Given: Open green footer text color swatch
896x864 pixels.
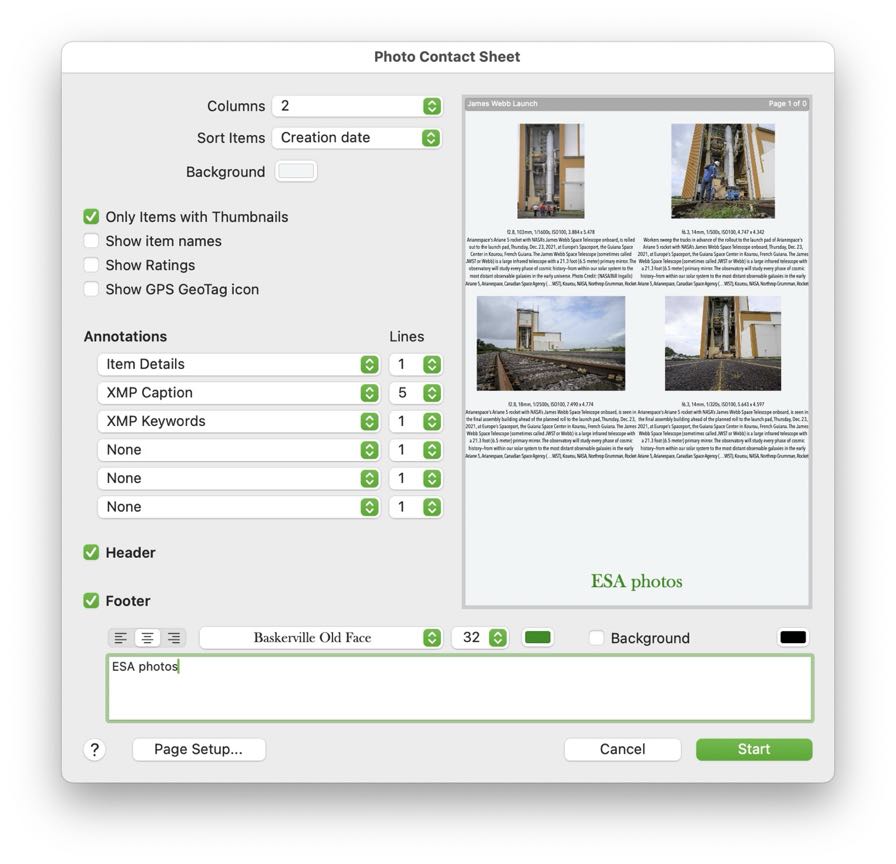Looking at the screenshot, I should [537, 638].
